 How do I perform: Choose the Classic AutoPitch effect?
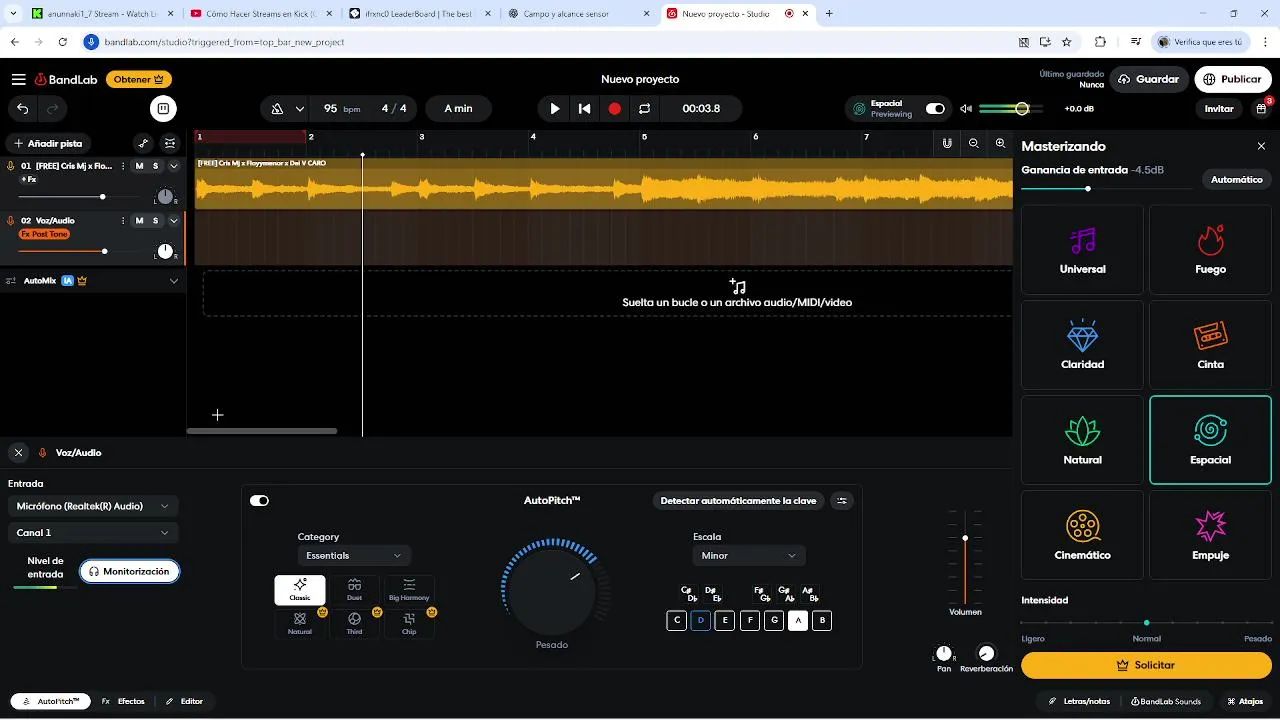click(x=300, y=590)
